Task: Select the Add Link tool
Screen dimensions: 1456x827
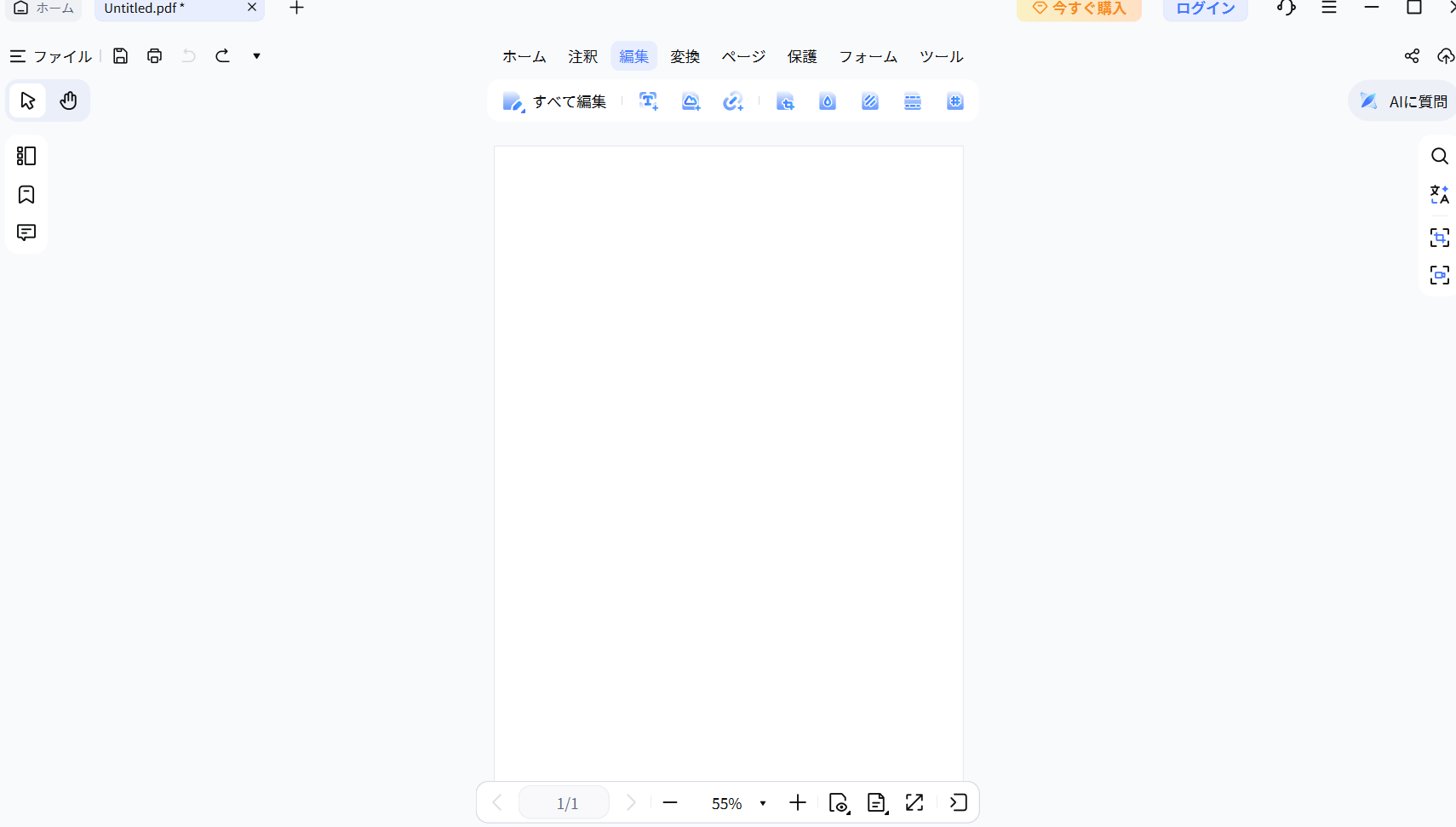Action: [x=734, y=101]
